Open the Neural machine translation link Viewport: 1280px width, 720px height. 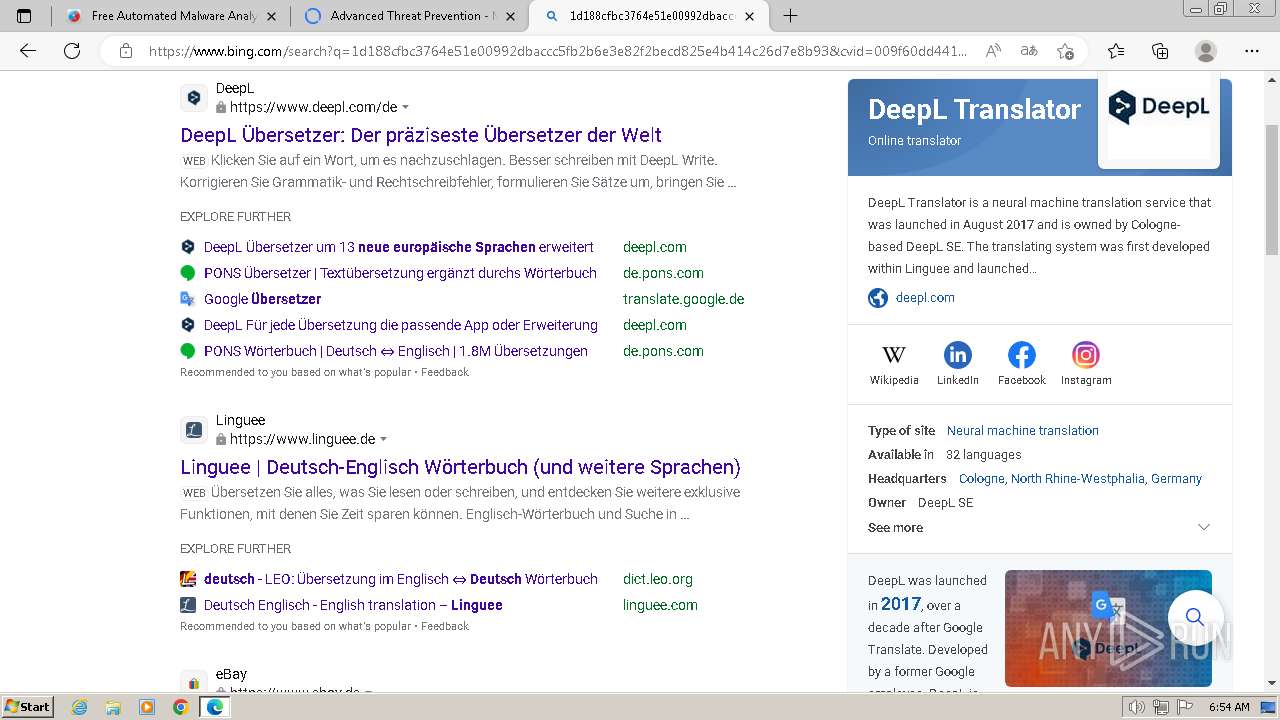click(1023, 431)
